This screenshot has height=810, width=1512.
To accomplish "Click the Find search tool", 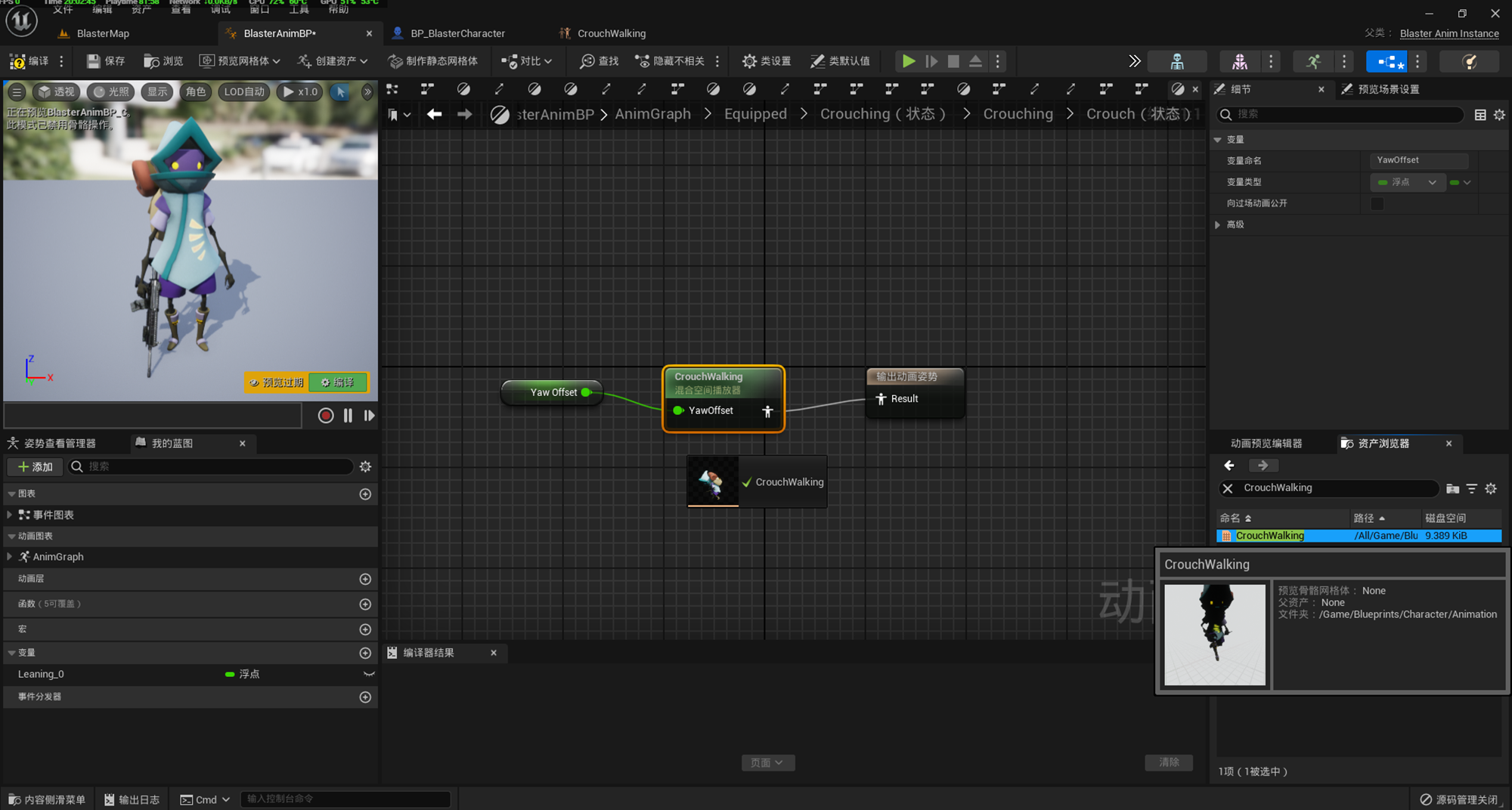I will 600,61.
